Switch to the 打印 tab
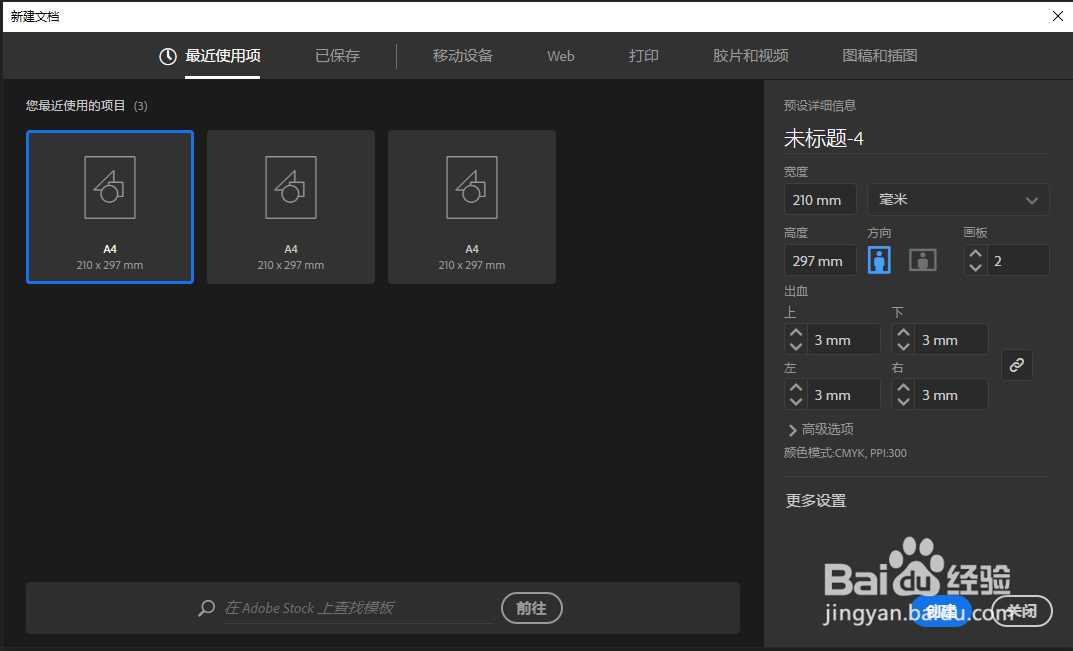The height and width of the screenshot is (651, 1073). pyautogui.click(x=643, y=56)
